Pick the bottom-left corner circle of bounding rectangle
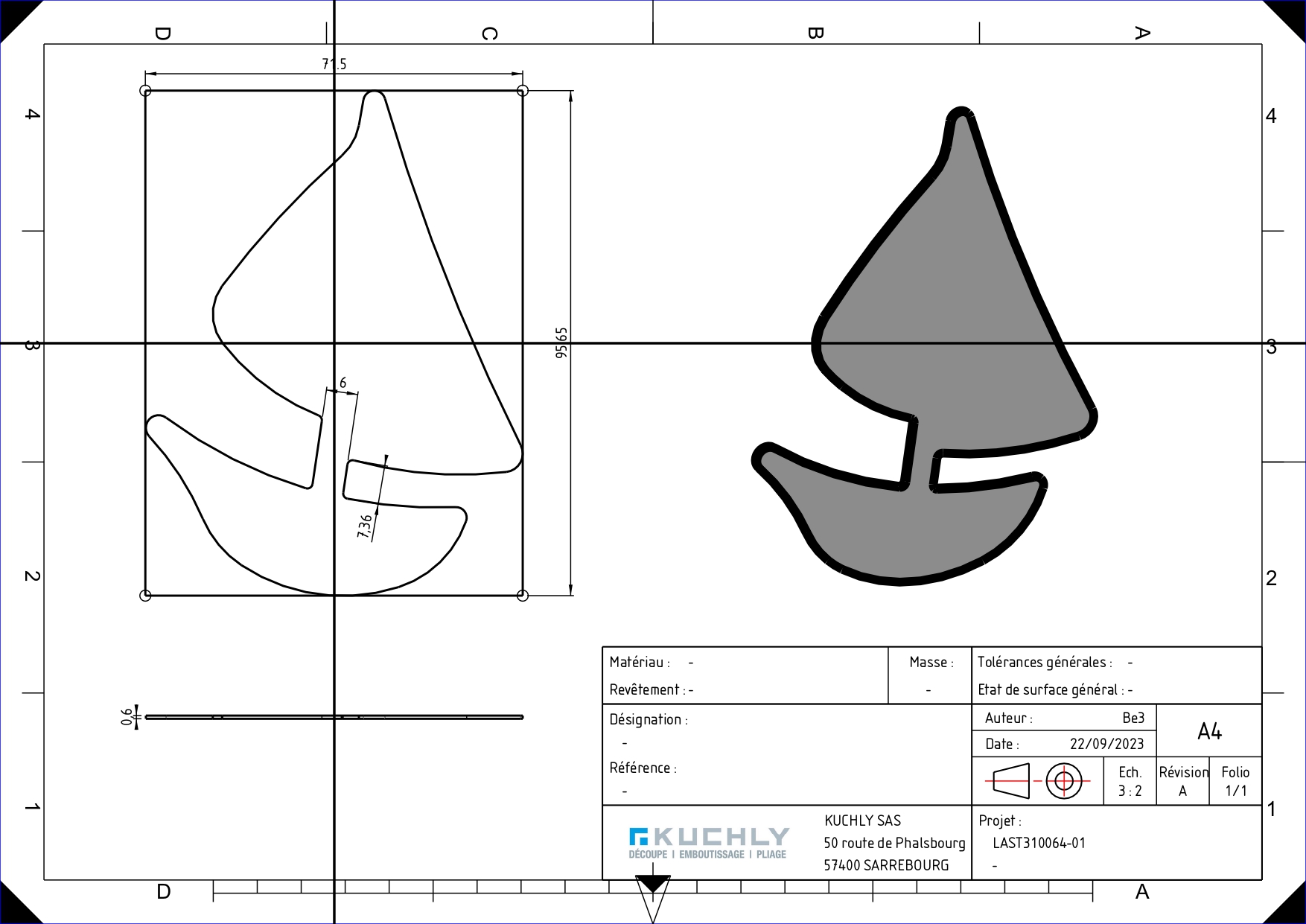1306x924 pixels. (x=146, y=596)
